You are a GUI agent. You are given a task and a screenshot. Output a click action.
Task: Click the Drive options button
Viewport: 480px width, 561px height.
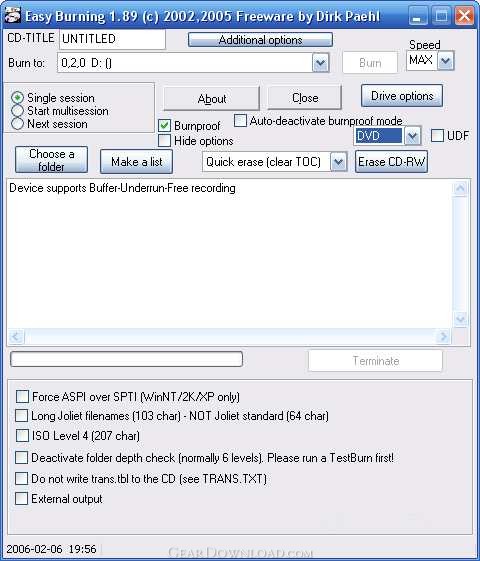[402, 96]
